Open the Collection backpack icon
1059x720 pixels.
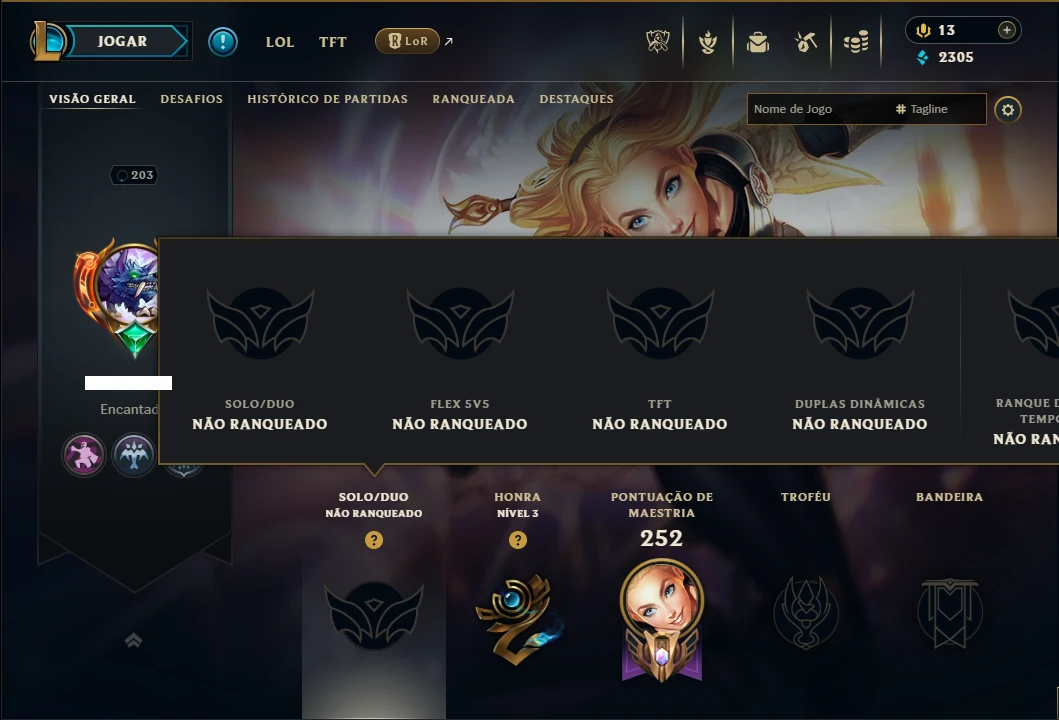pos(758,43)
